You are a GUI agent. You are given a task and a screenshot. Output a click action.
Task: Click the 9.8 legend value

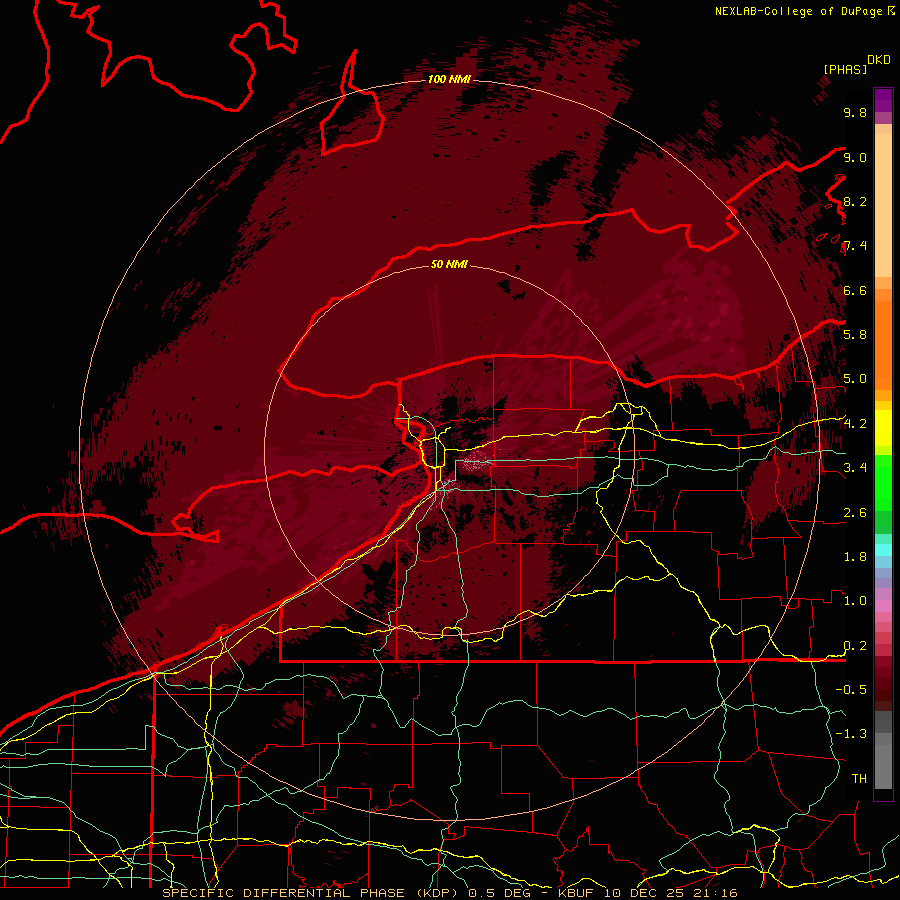click(x=855, y=112)
